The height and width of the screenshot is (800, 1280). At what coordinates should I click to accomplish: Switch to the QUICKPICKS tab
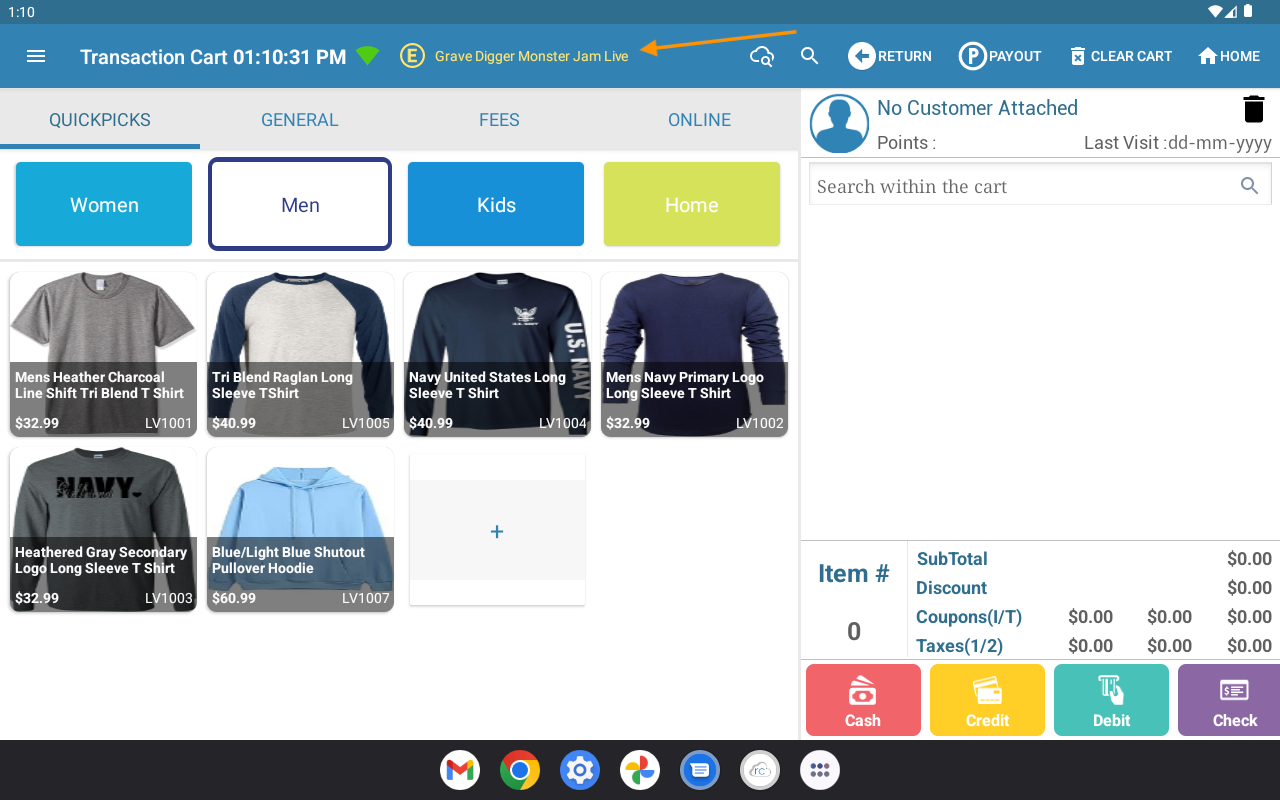(x=100, y=120)
